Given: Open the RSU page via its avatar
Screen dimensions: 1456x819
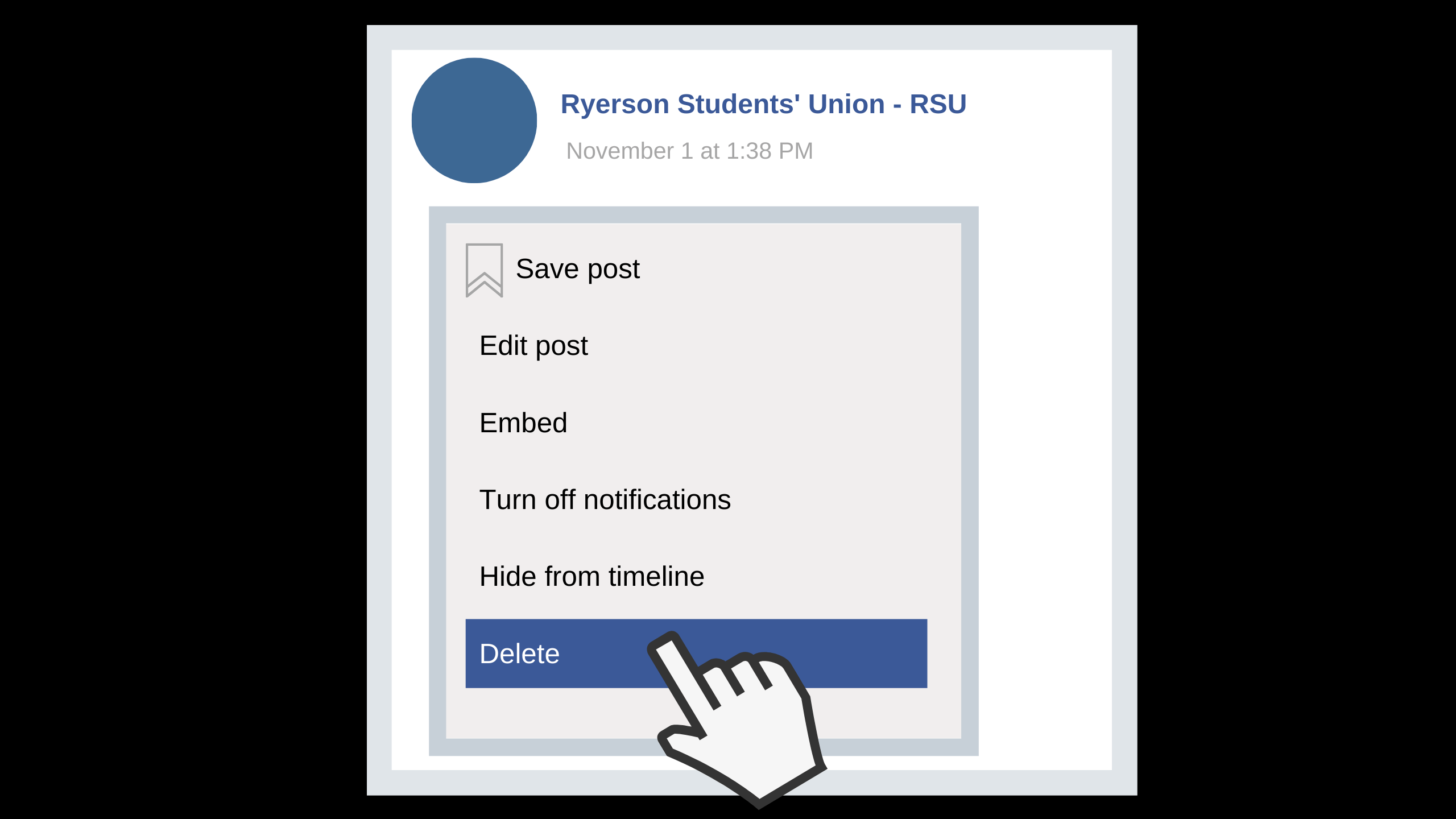Looking at the screenshot, I should pos(474,121).
